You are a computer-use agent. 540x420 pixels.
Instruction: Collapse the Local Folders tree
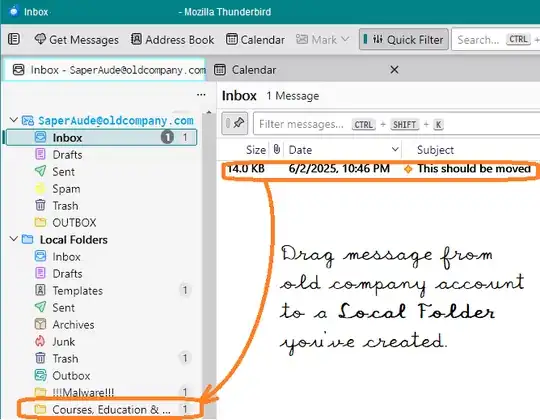point(13,239)
